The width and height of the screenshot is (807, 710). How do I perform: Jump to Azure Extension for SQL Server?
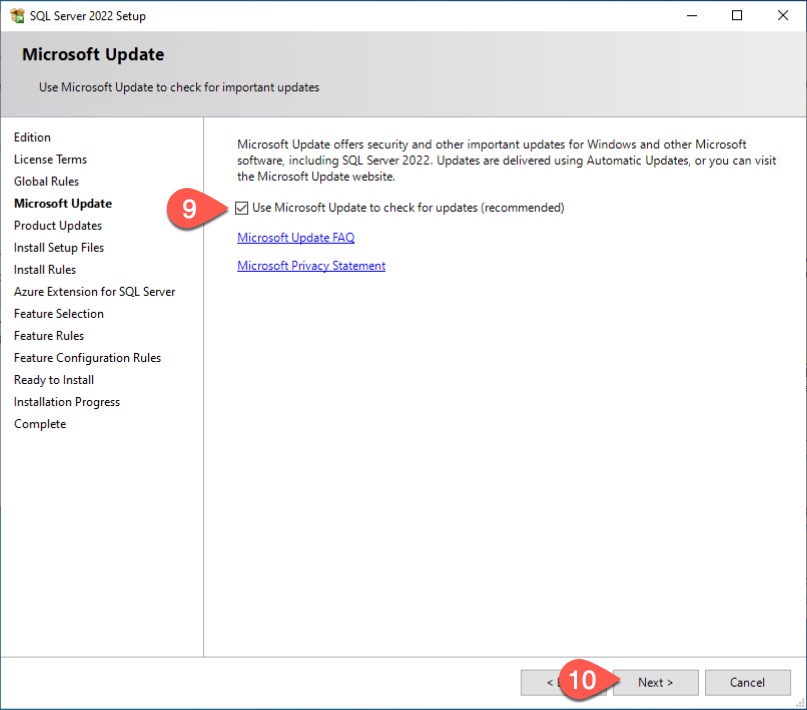[94, 292]
